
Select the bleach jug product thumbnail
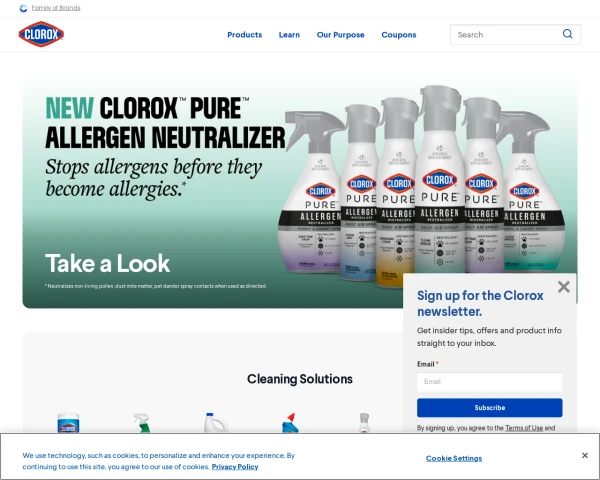click(x=215, y=423)
